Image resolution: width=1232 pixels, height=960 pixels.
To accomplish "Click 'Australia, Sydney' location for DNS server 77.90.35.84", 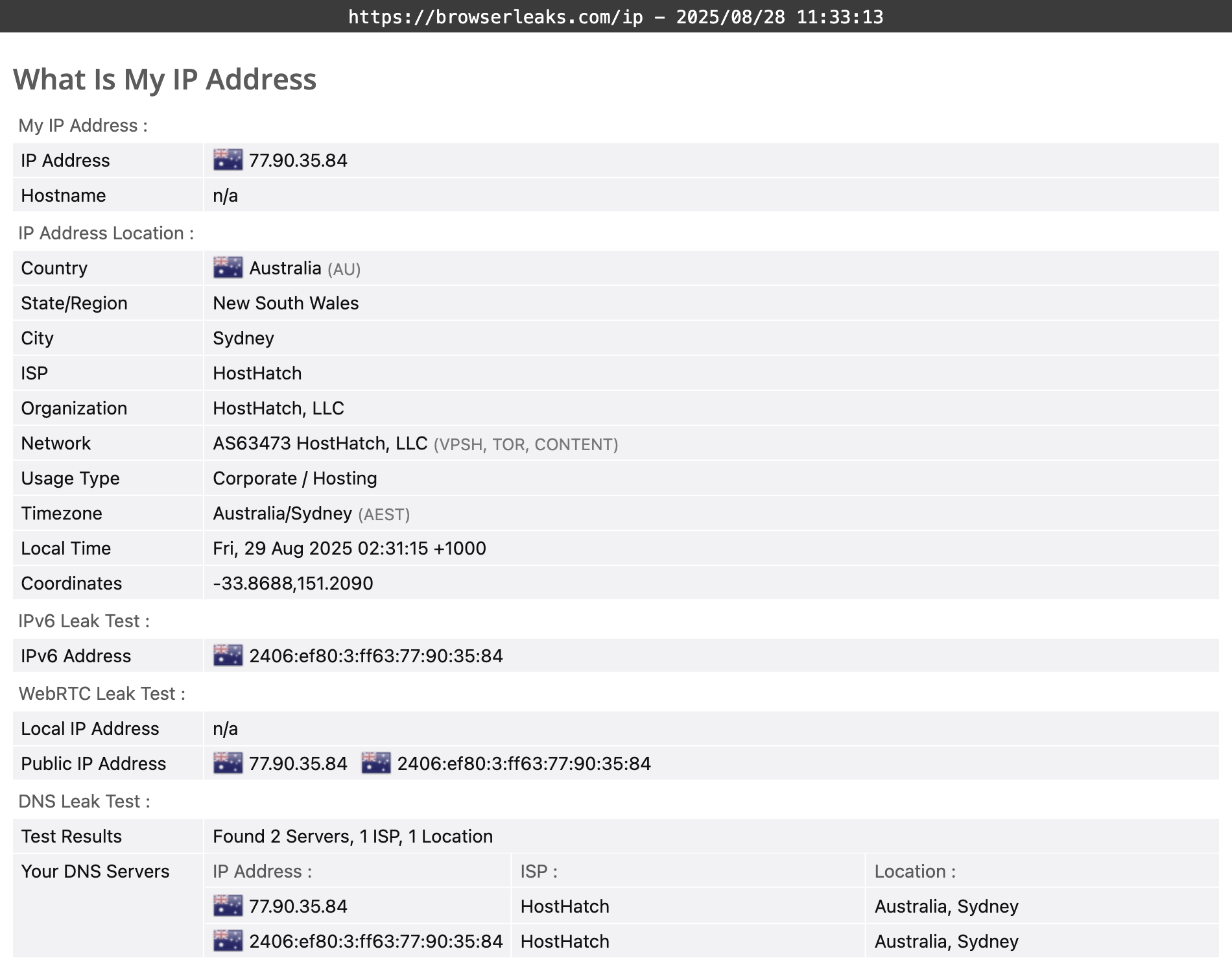I will click(x=947, y=906).
